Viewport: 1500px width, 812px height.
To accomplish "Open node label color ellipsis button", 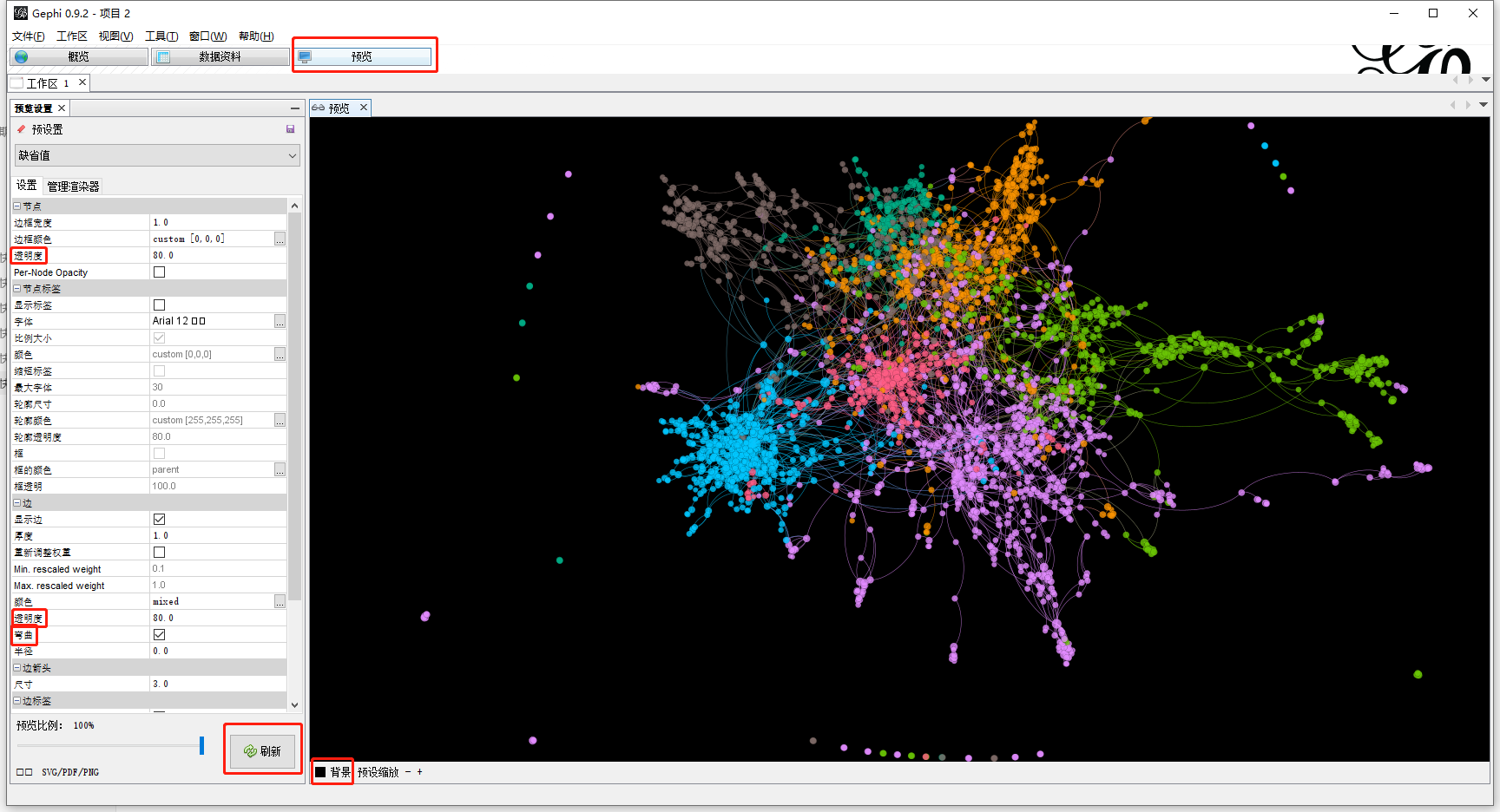I will coord(280,354).
